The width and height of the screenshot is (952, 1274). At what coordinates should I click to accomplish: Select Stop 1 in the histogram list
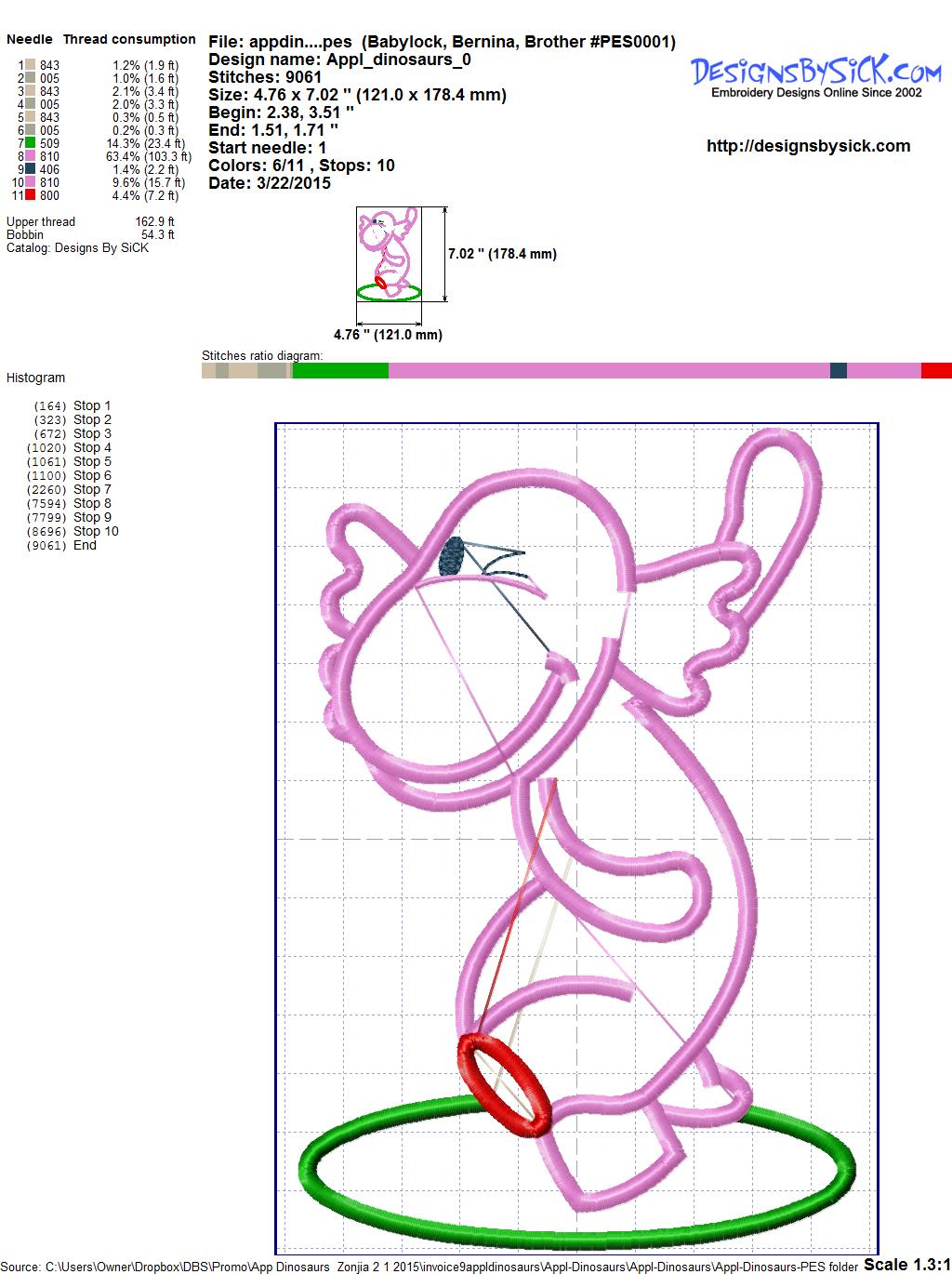coord(92,405)
